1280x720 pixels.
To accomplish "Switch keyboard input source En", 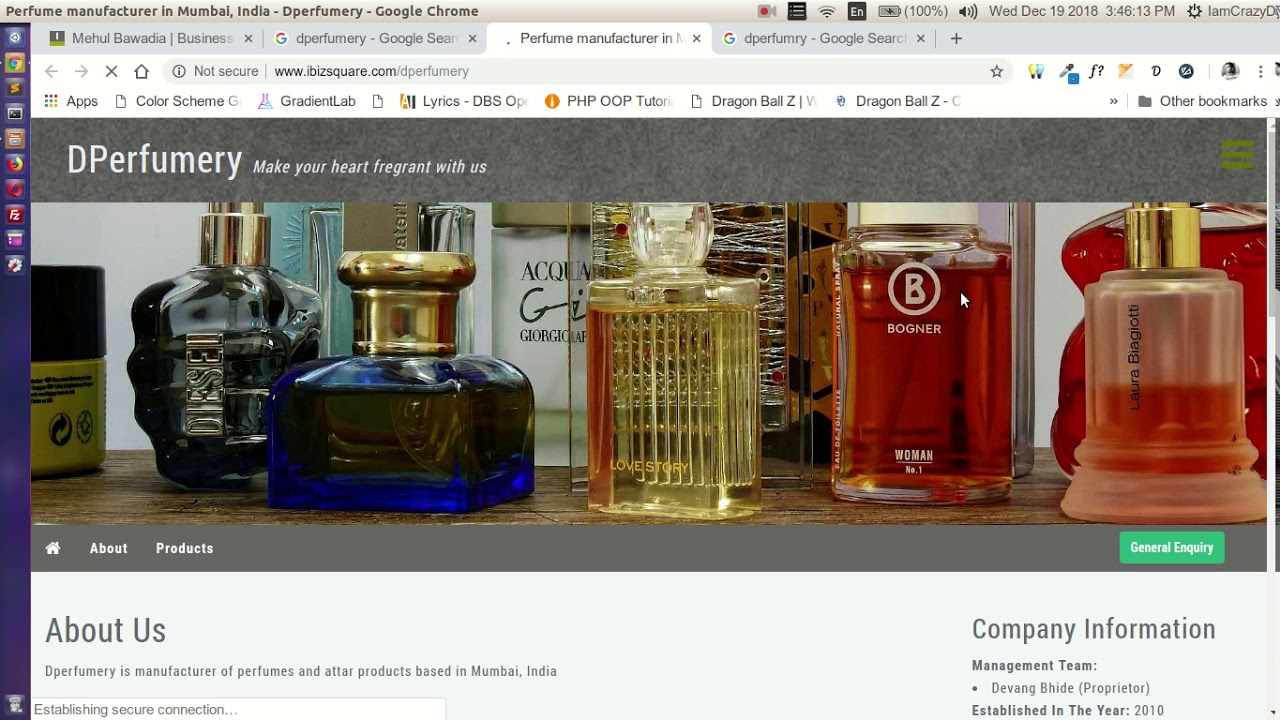I will coord(857,11).
